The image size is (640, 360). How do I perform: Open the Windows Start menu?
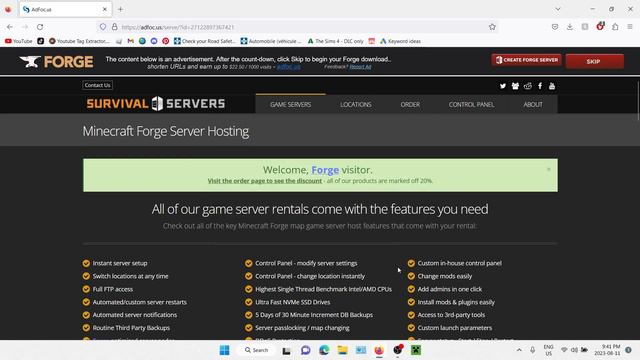click(224, 350)
